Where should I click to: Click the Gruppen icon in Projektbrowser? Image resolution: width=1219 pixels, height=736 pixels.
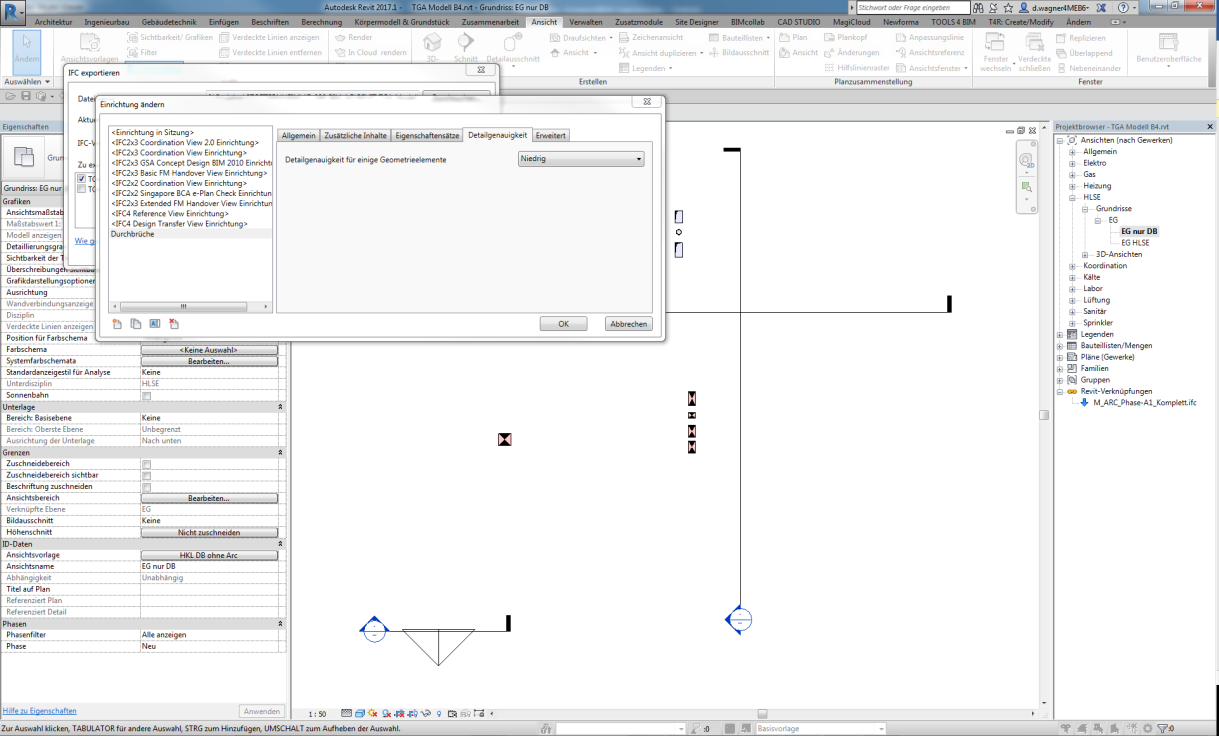point(1073,379)
